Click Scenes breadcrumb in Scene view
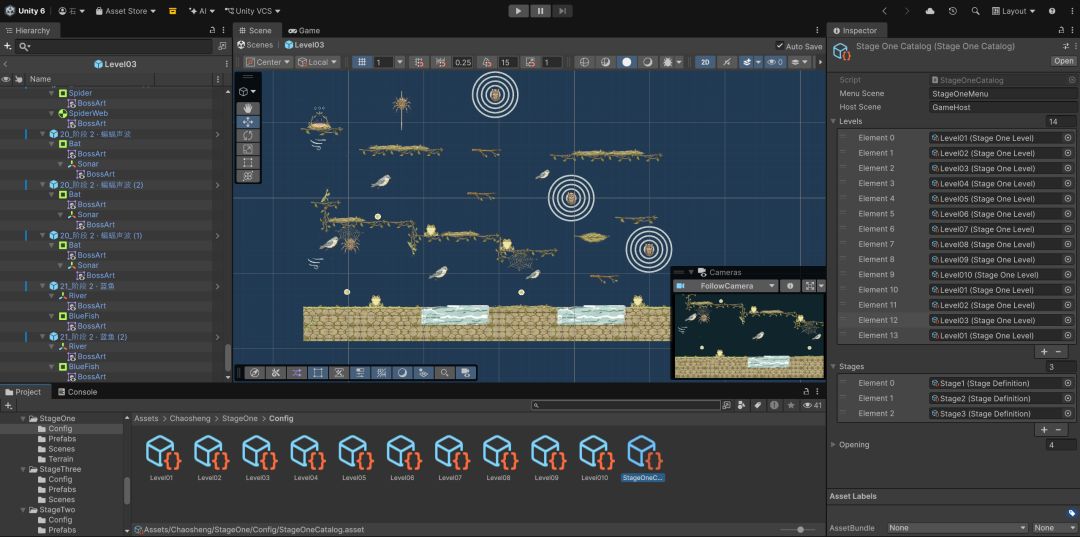Screen dimensions: 1080x537 point(255,45)
